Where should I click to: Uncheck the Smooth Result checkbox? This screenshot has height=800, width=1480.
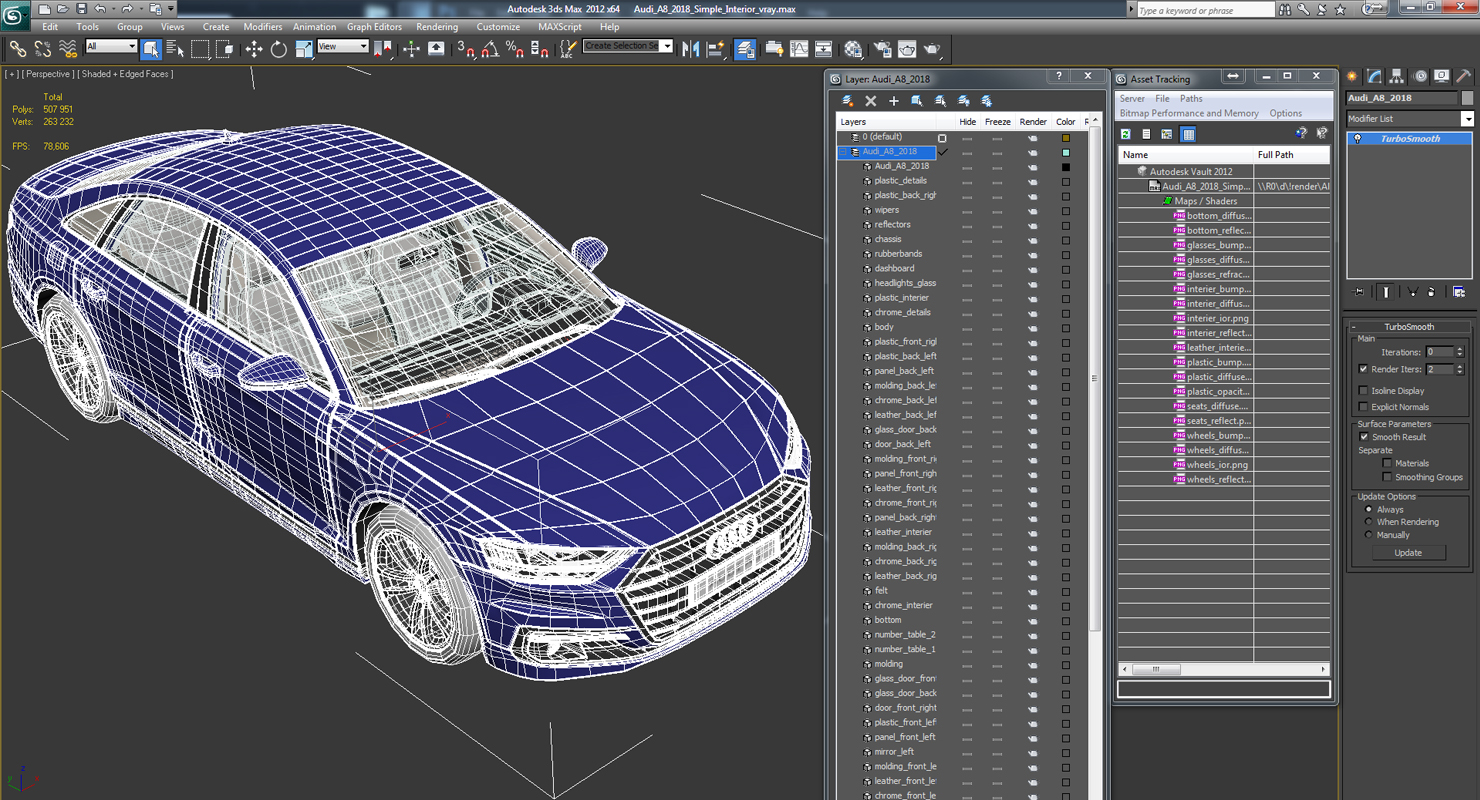coord(1364,437)
